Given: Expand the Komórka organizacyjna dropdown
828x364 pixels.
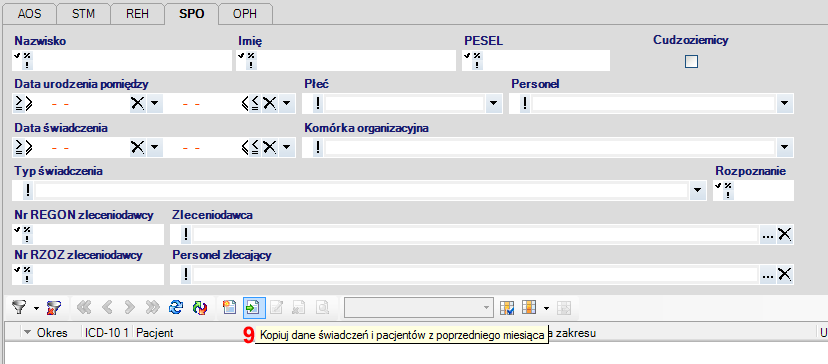Looking at the screenshot, I should click(x=784, y=147).
